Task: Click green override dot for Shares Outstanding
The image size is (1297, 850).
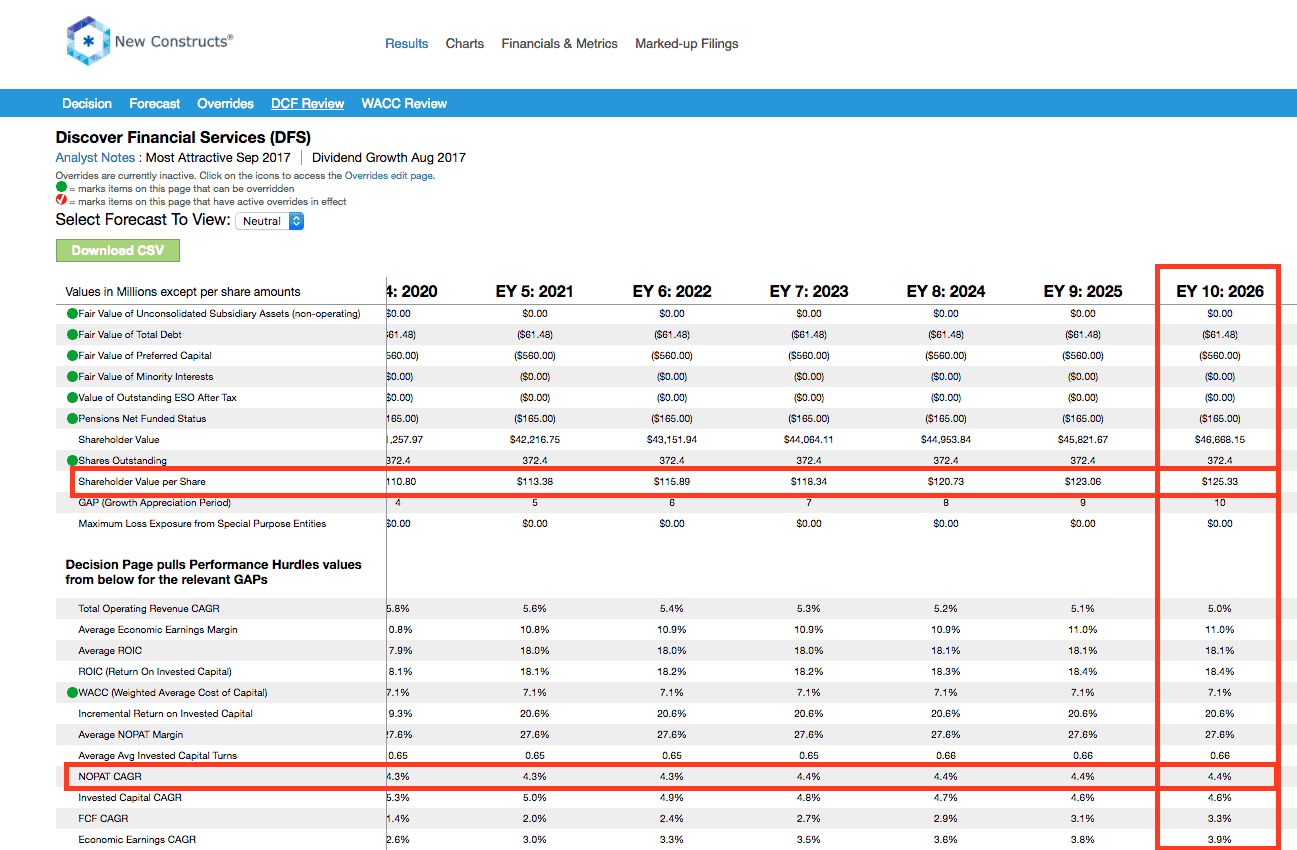Action: [x=72, y=461]
